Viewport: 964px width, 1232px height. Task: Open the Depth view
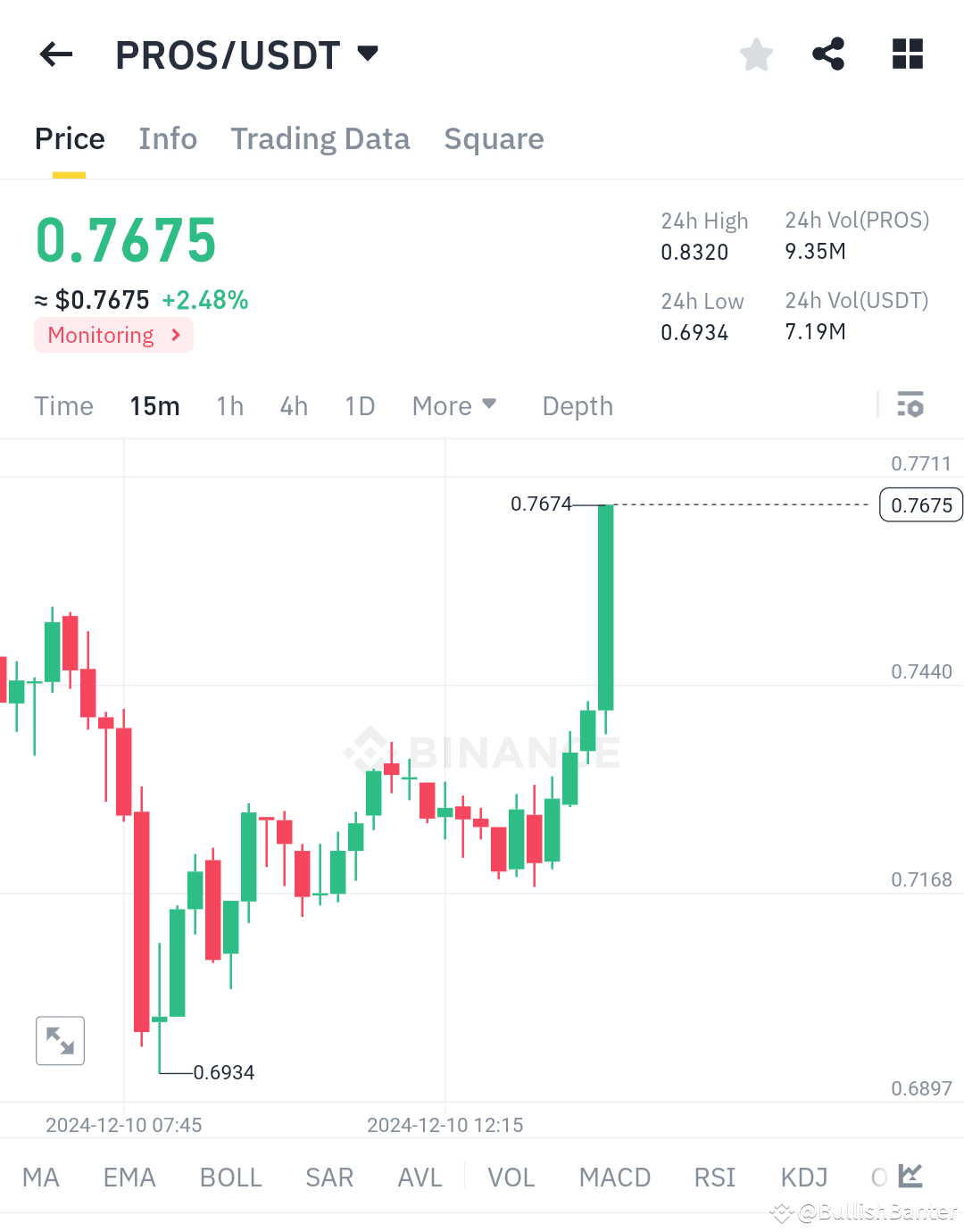(x=577, y=405)
